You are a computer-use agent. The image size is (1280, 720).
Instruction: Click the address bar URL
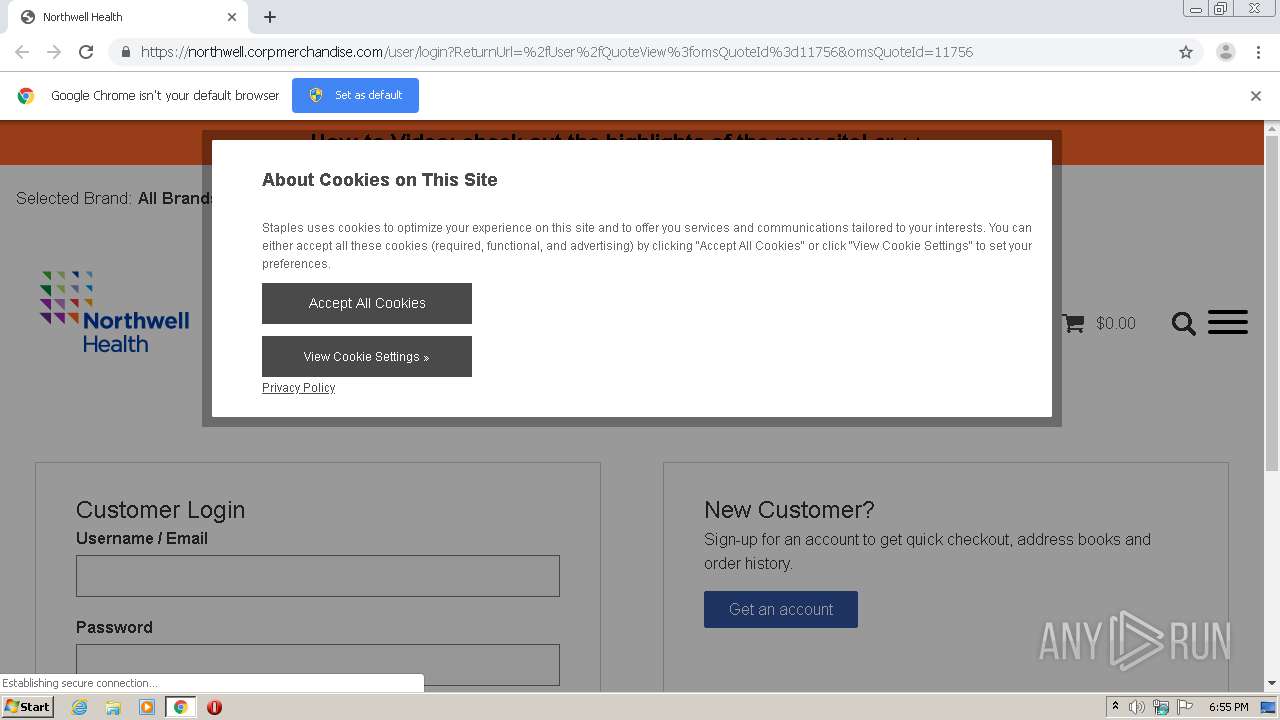coord(556,52)
